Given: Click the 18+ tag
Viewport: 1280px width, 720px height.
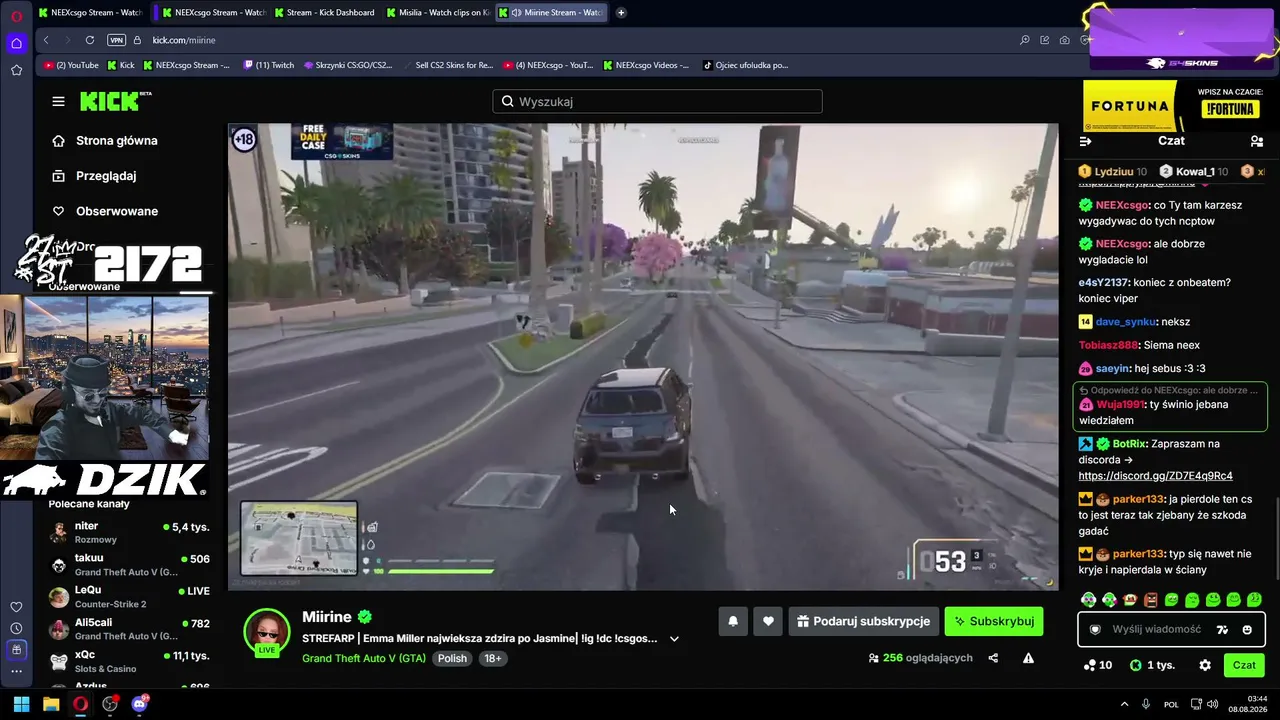Looking at the screenshot, I should [x=493, y=658].
